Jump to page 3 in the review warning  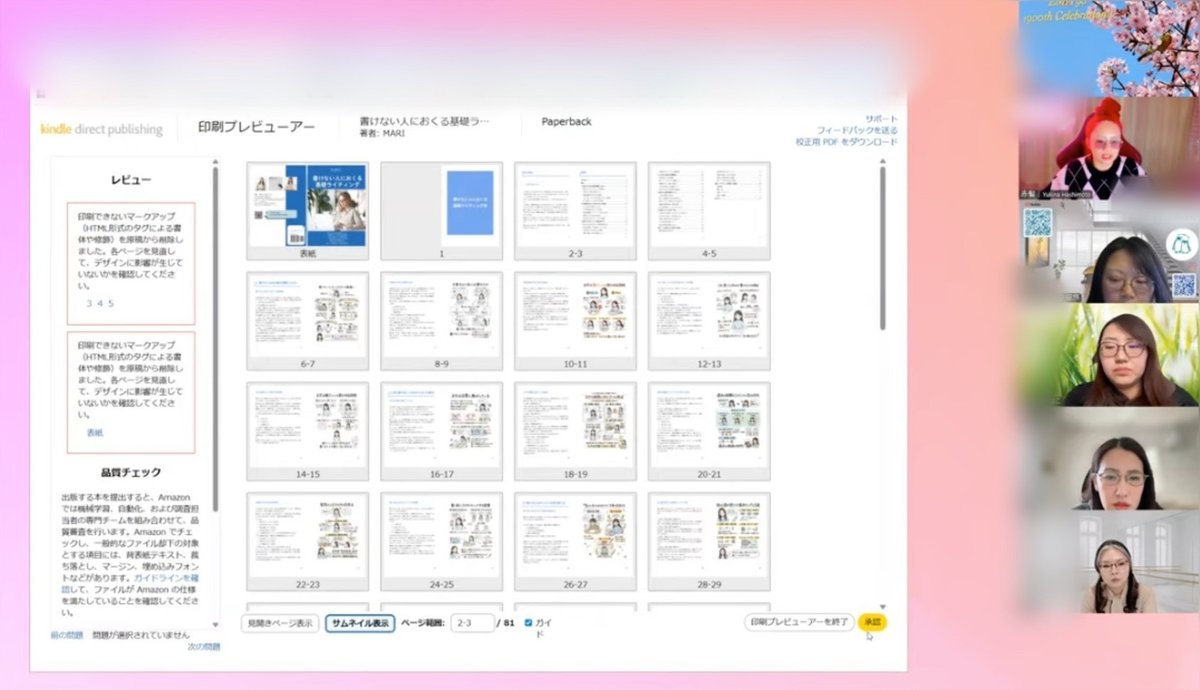tap(89, 302)
